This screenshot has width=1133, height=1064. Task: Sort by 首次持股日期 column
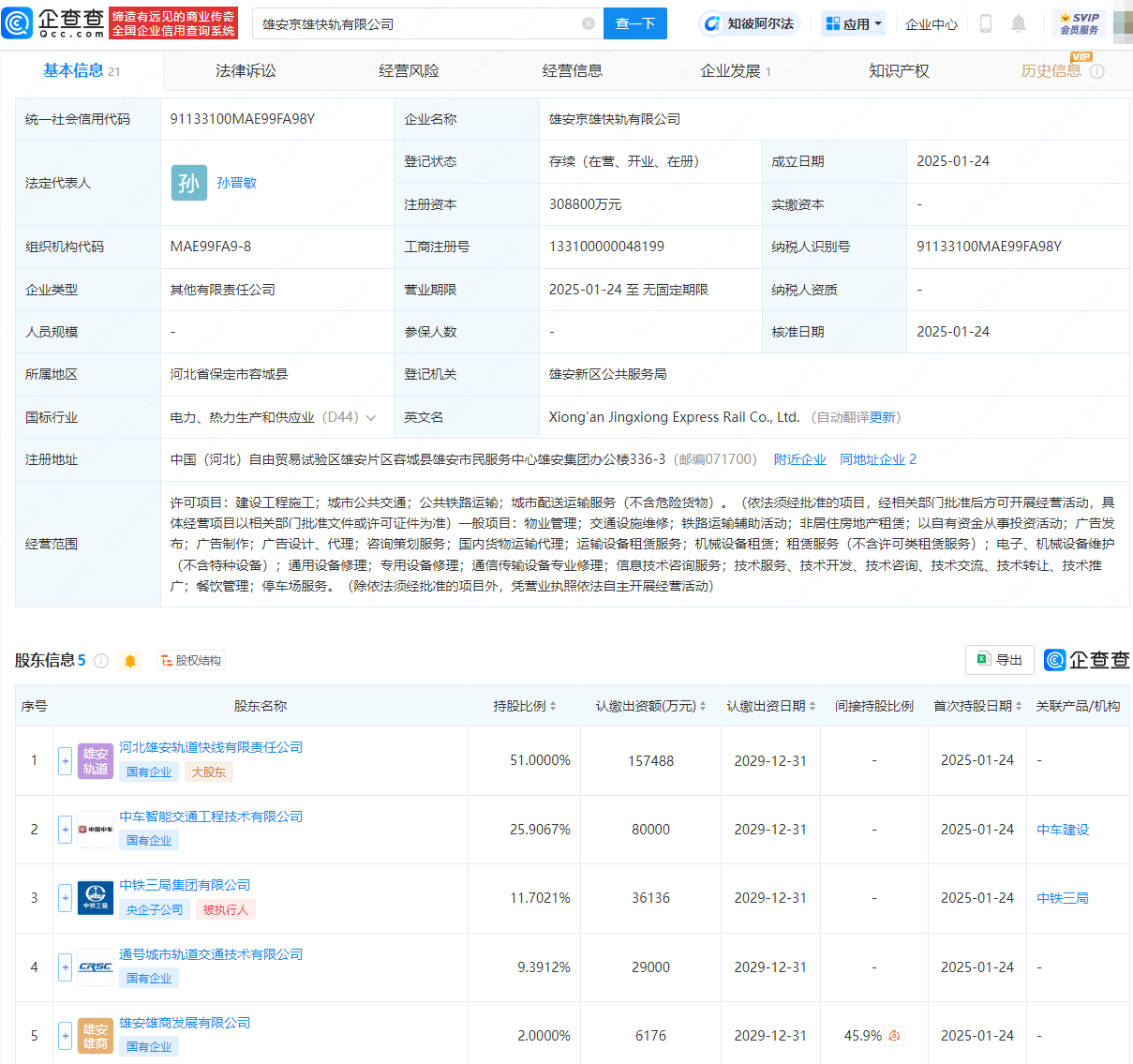coord(1019,706)
